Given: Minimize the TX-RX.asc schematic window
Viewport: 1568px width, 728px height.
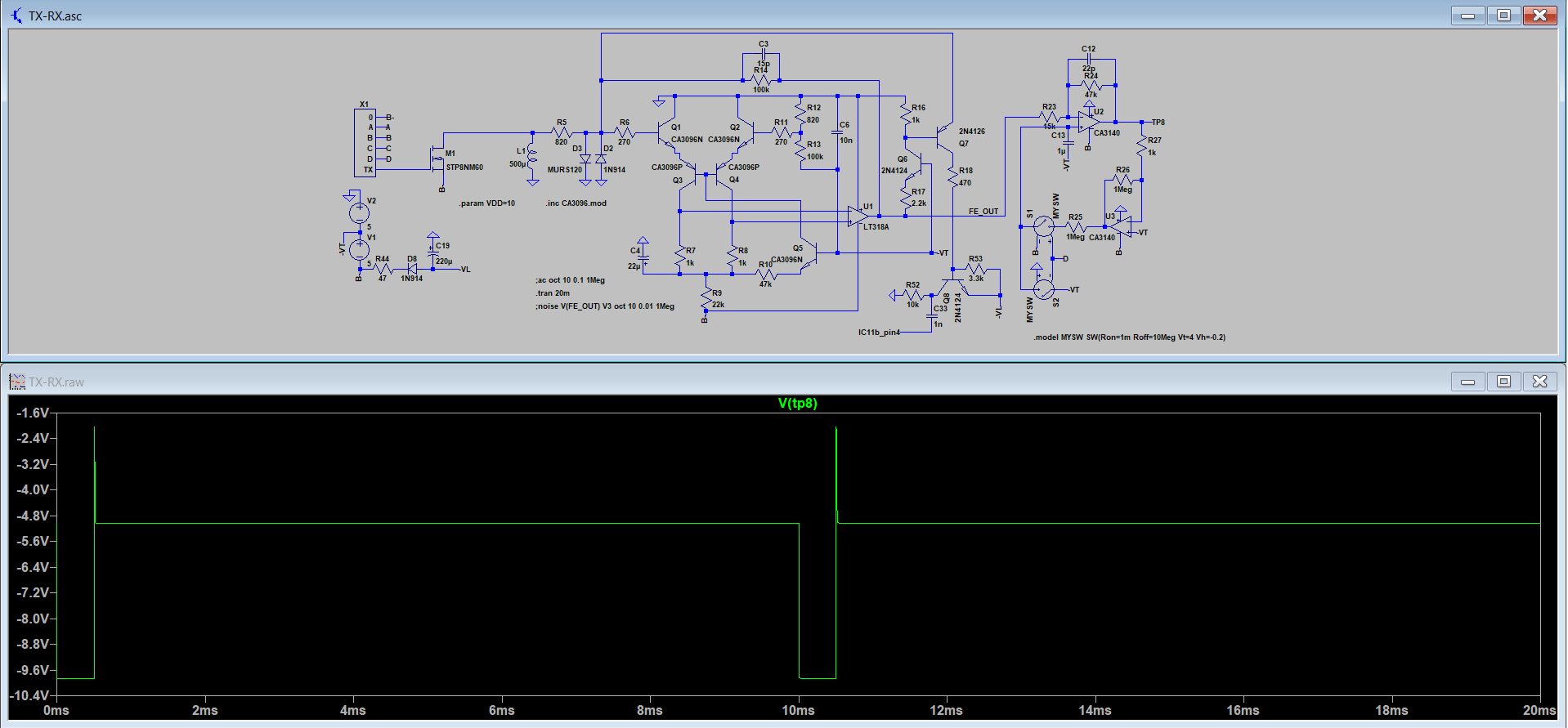Looking at the screenshot, I should 1468,16.
